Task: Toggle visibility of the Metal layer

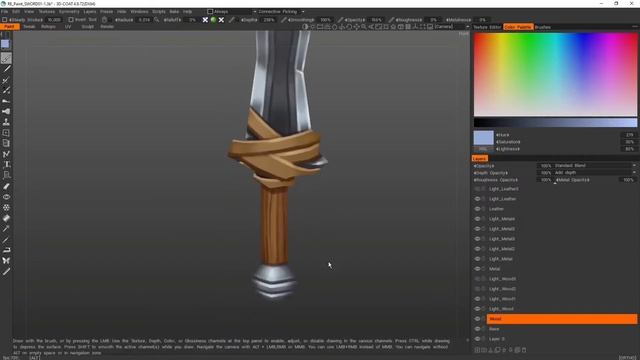Action: [477, 269]
